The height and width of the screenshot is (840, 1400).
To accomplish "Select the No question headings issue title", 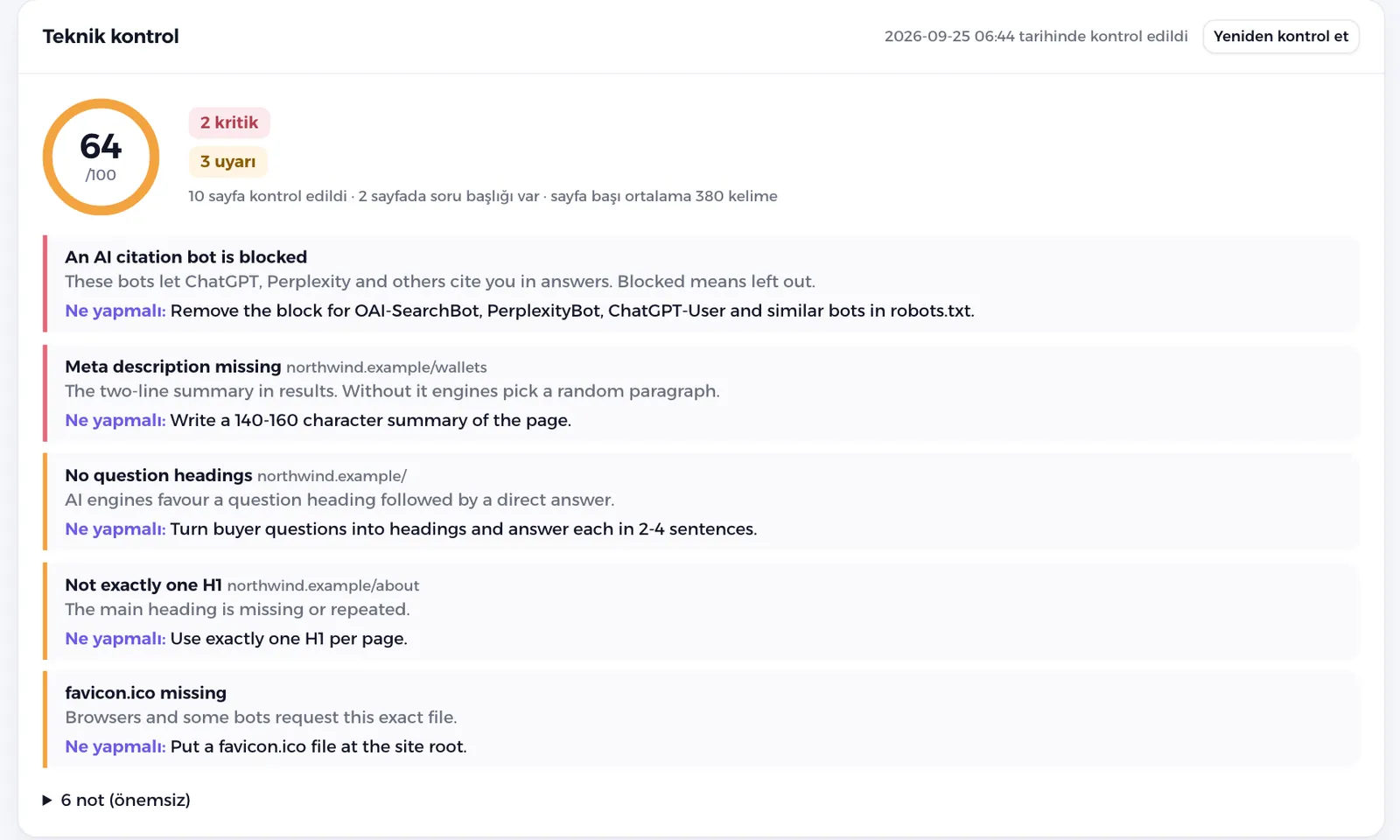I will 158,475.
